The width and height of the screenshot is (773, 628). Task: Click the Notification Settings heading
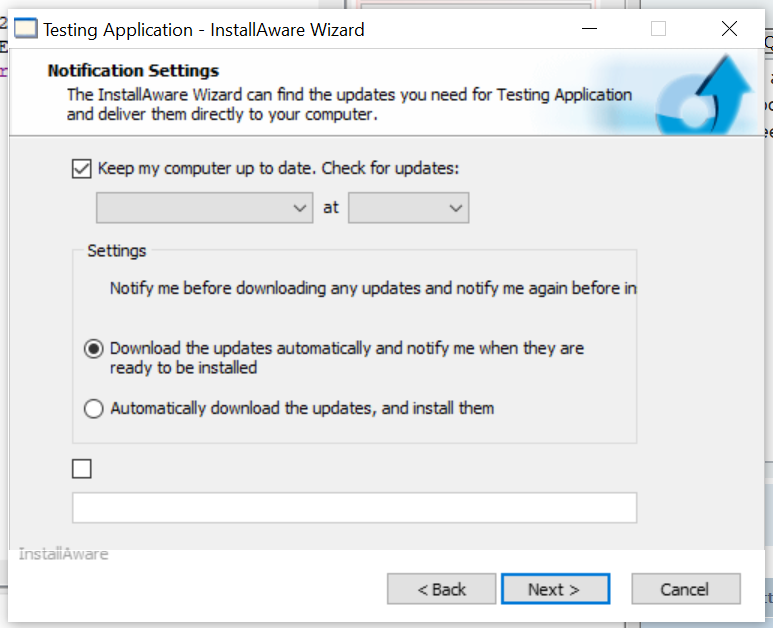click(133, 71)
